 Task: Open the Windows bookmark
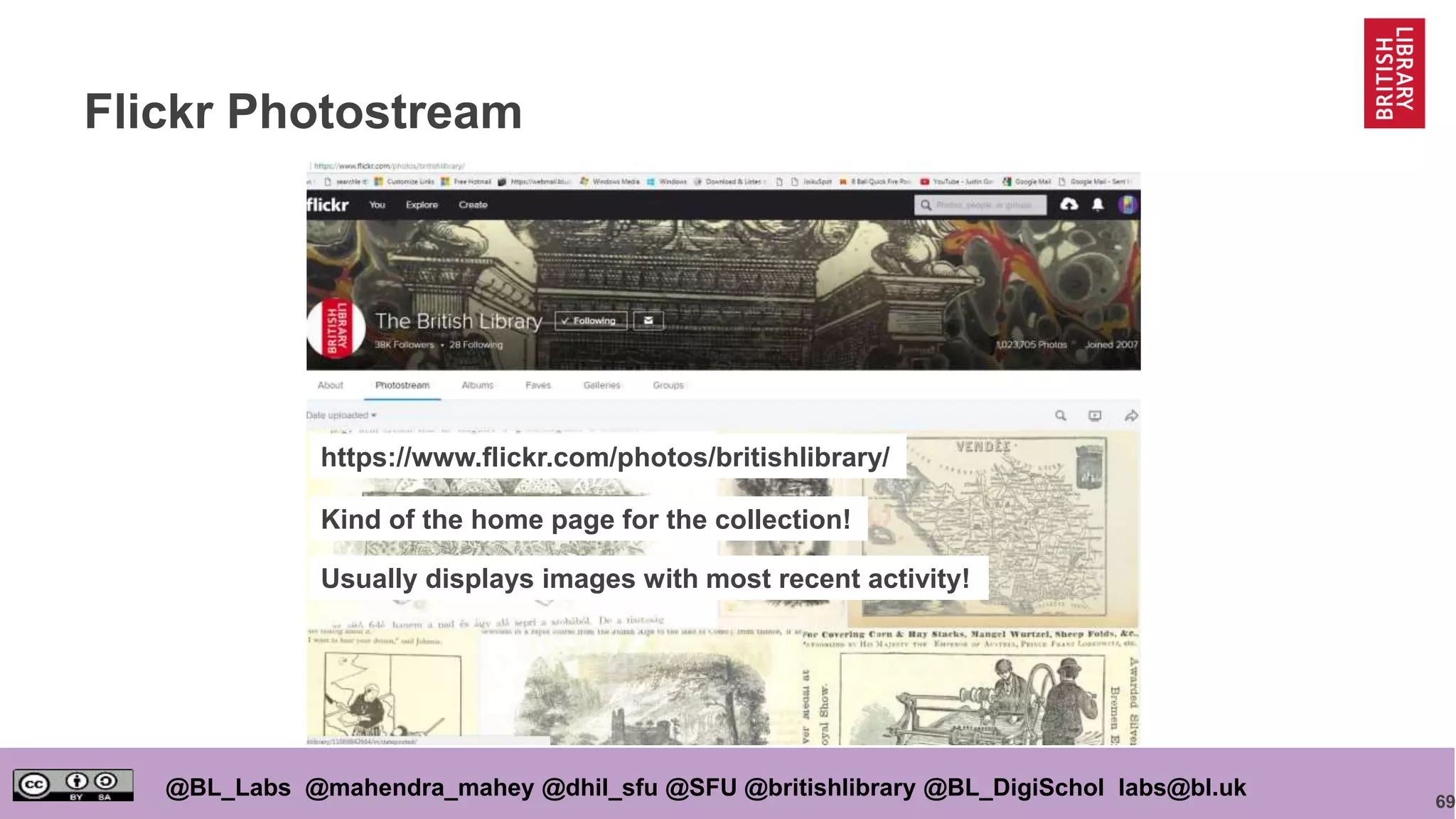point(667,182)
